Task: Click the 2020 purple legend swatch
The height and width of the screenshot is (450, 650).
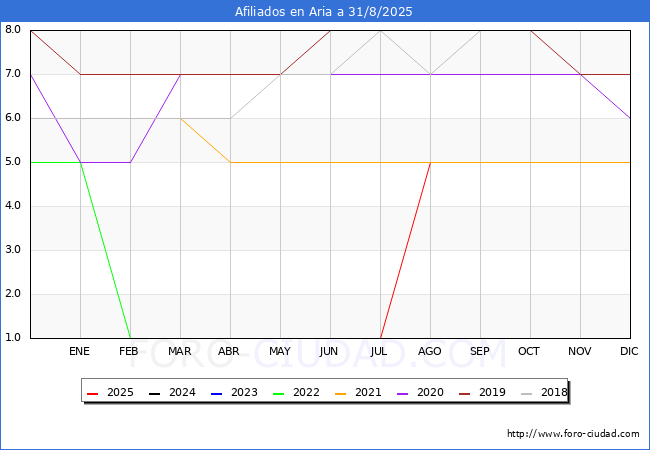Action: pos(402,393)
